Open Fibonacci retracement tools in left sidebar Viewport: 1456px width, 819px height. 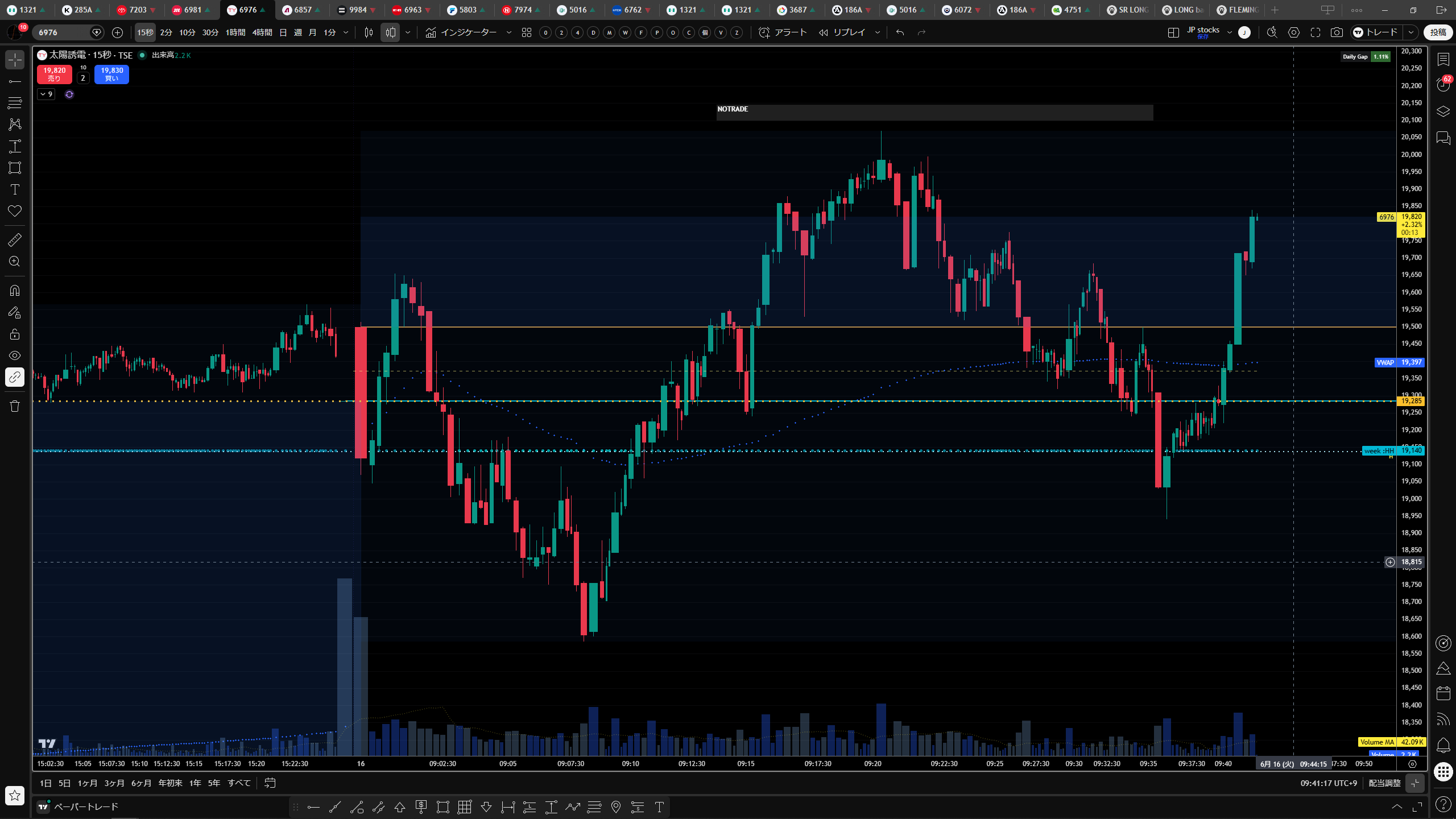click(15, 103)
